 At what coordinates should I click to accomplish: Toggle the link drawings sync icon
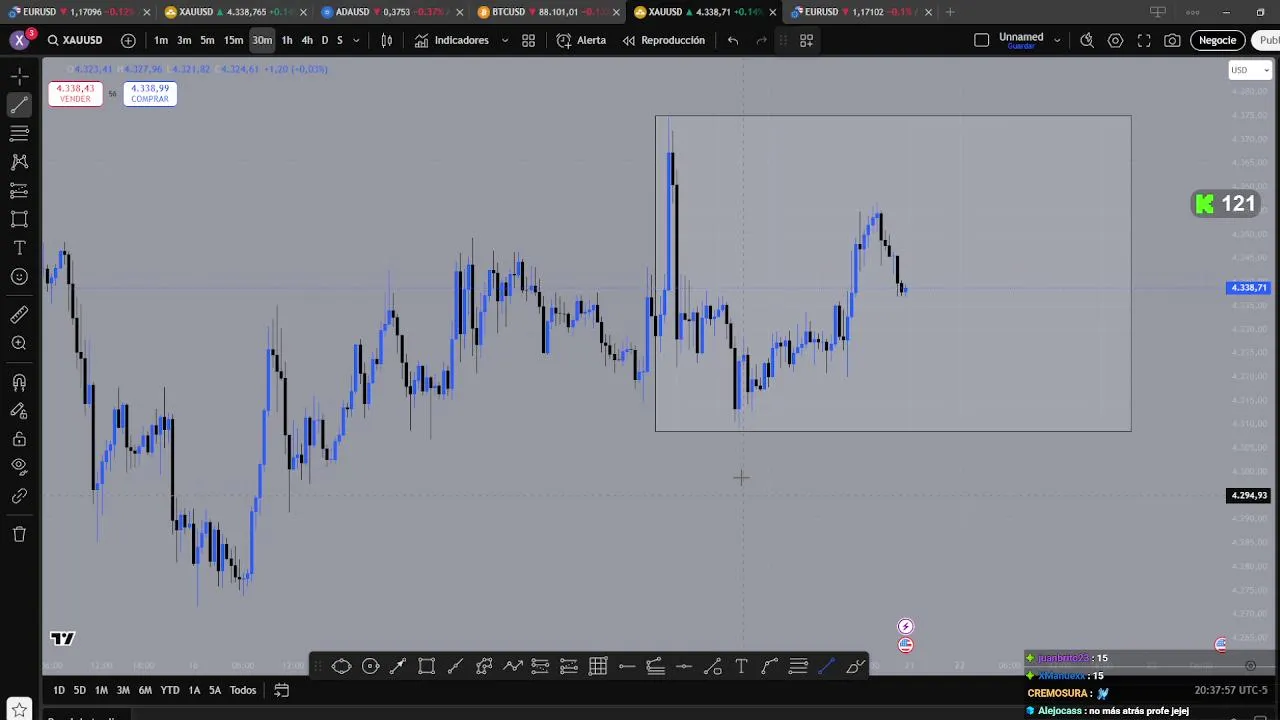click(x=19, y=496)
